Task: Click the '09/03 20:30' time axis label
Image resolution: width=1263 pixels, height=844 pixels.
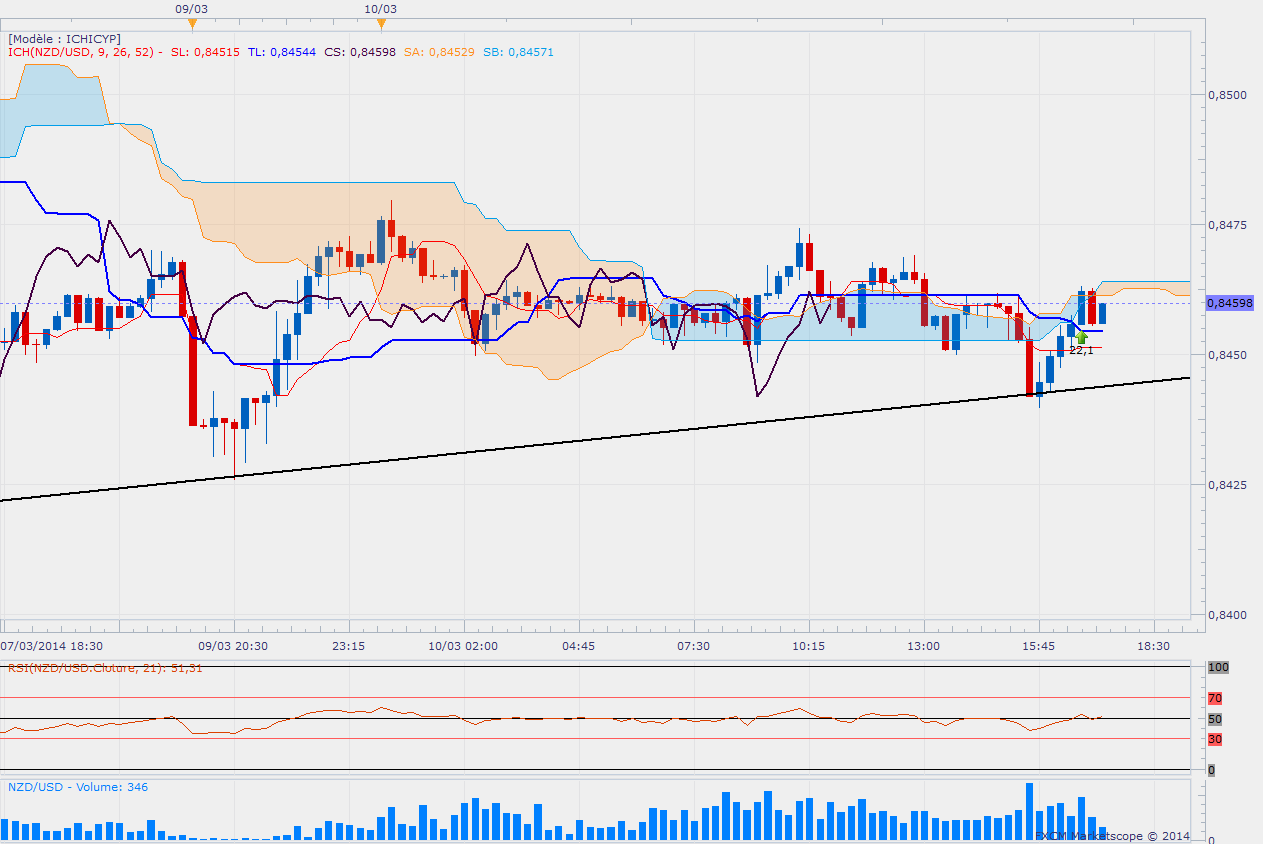Action: [233, 646]
